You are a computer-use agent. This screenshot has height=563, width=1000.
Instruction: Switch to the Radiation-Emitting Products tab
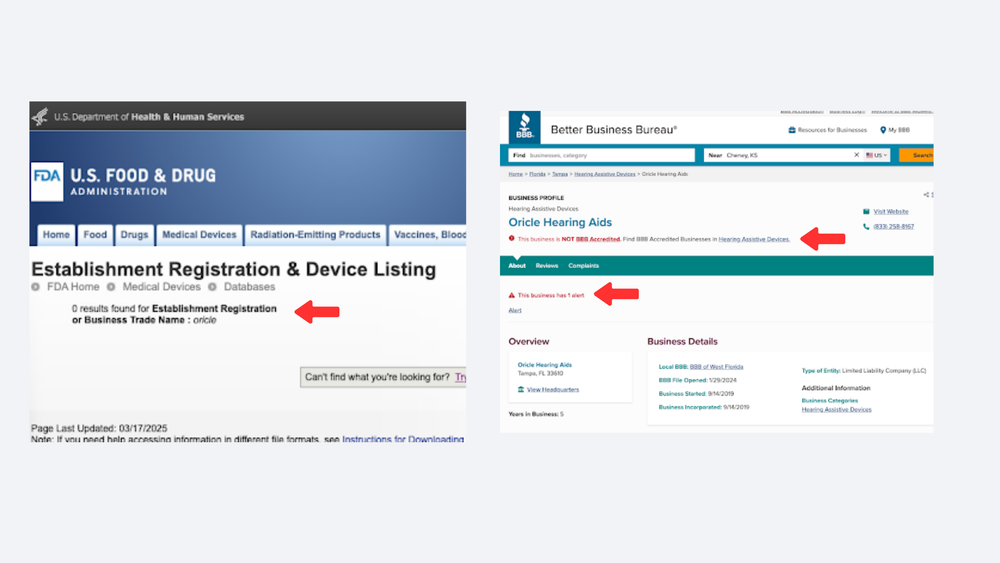click(x=315, y=235)
